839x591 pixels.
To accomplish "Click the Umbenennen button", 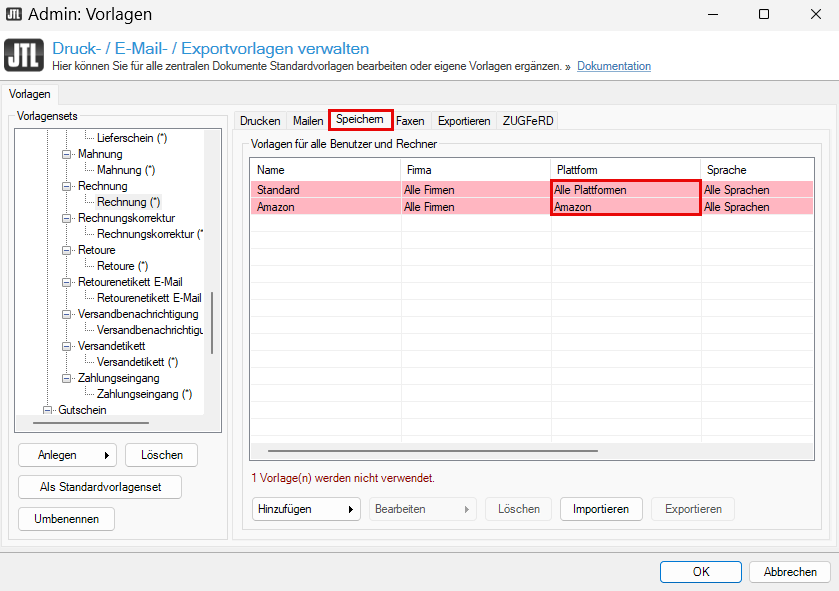I will coord(66,519).
